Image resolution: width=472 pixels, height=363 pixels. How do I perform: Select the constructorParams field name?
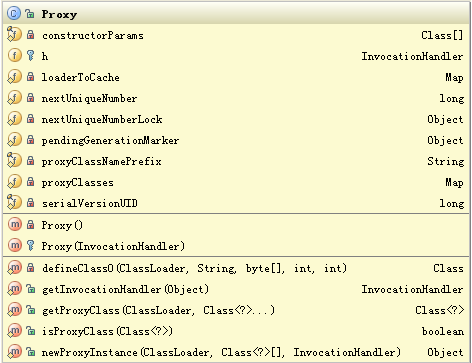pyautogui.click(x=93, y=35)
